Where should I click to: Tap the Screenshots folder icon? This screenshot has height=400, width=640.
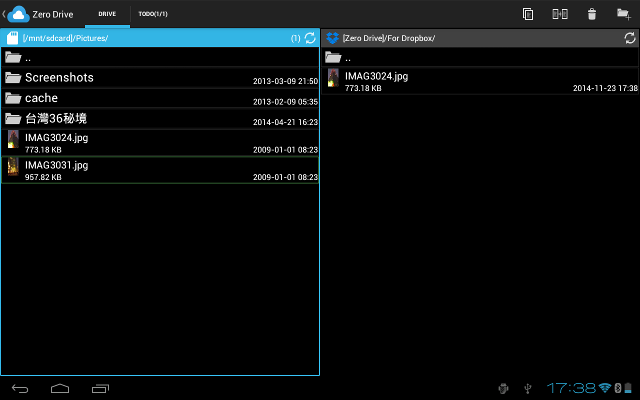pyautogui.click(x=13, y=78)
